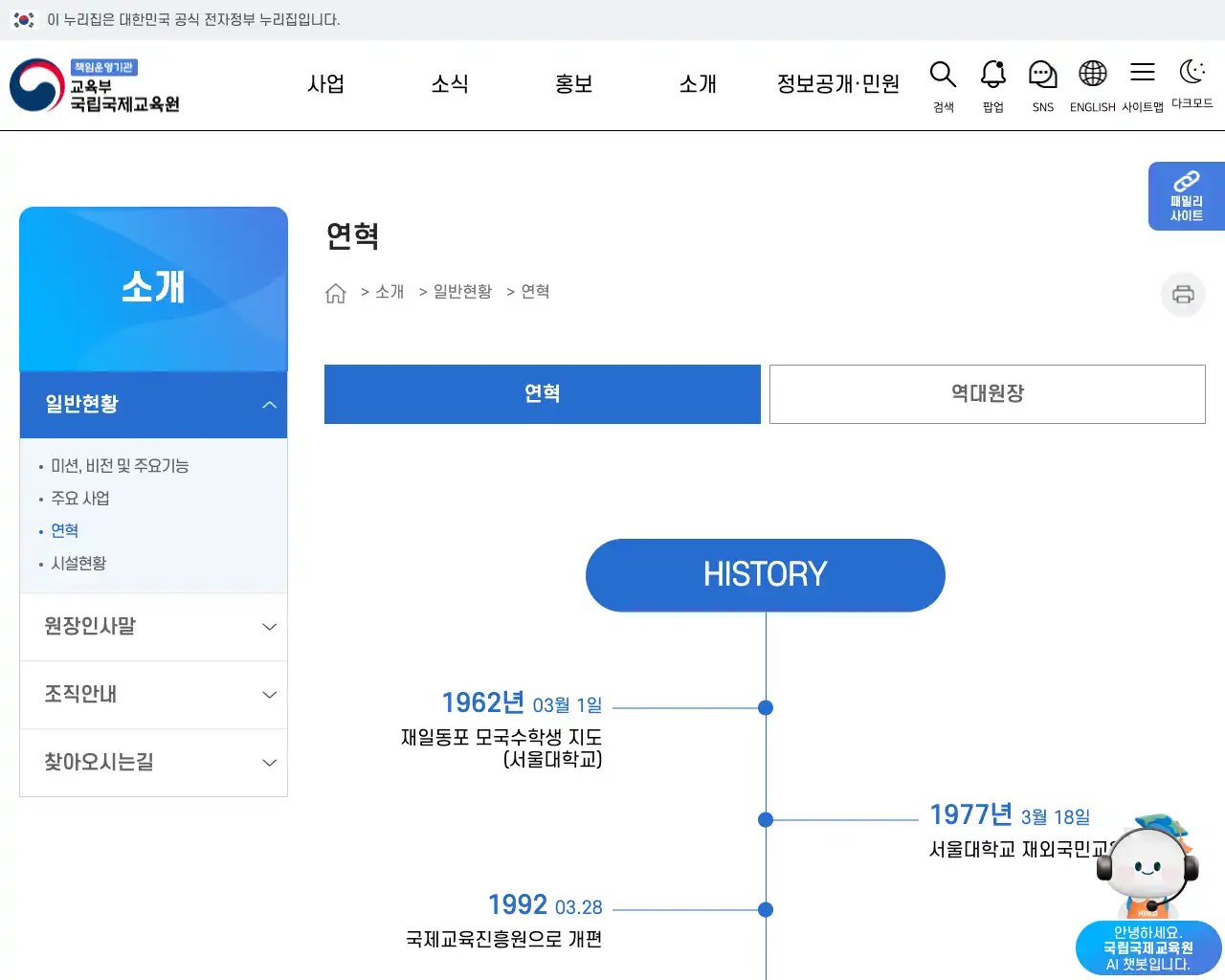The width and height of the screenshot is (1225, 980).
Task: Click the 국제교육진흥원으로 개편 text
Action: coord(504,940)
